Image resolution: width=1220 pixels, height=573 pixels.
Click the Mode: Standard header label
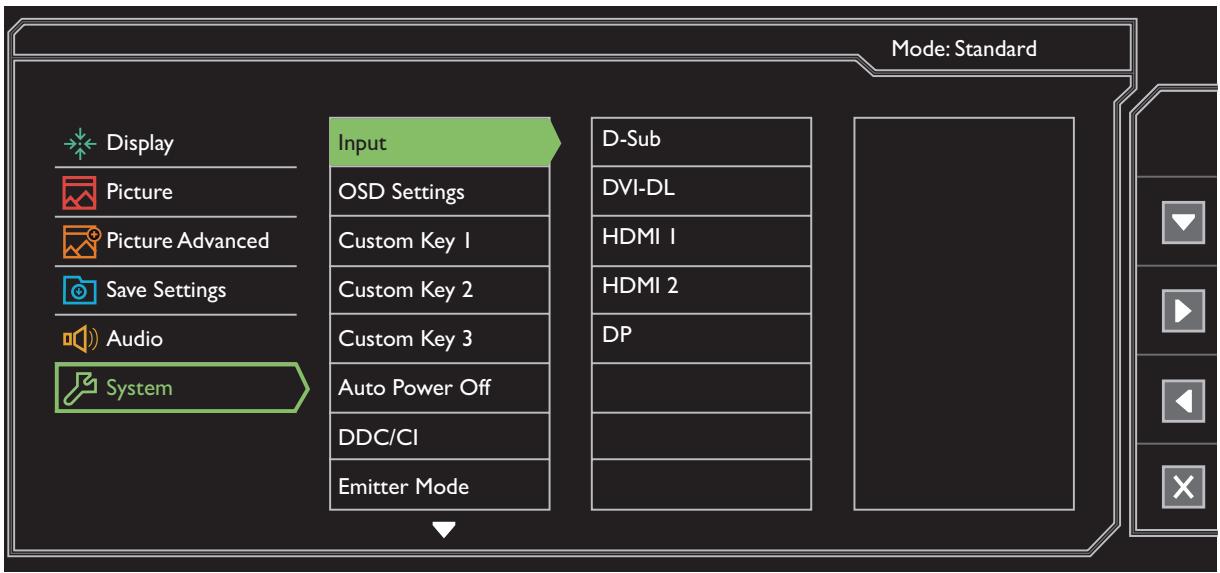click(963, 47)
